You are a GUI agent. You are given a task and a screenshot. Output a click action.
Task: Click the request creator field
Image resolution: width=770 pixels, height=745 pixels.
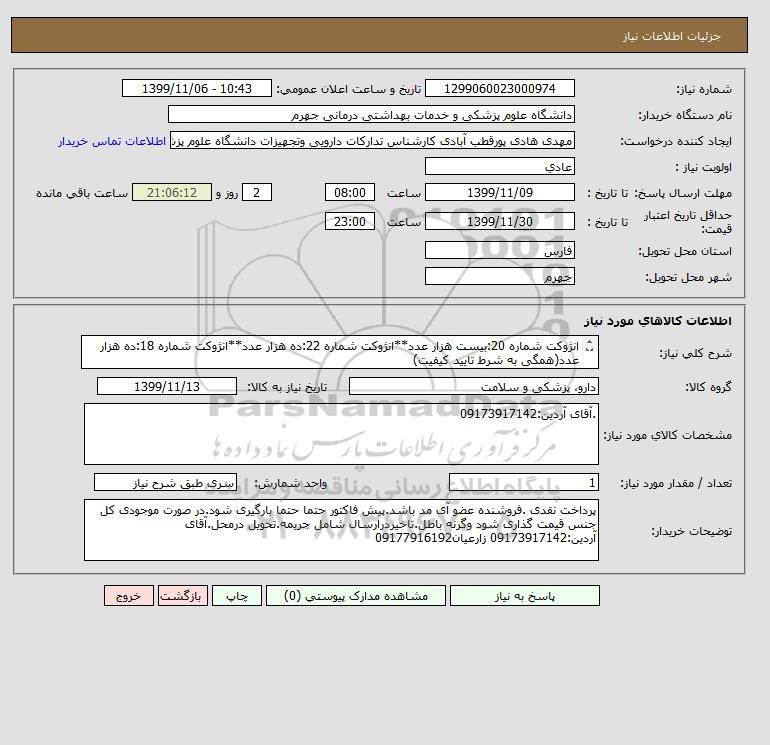click(372, 141)
